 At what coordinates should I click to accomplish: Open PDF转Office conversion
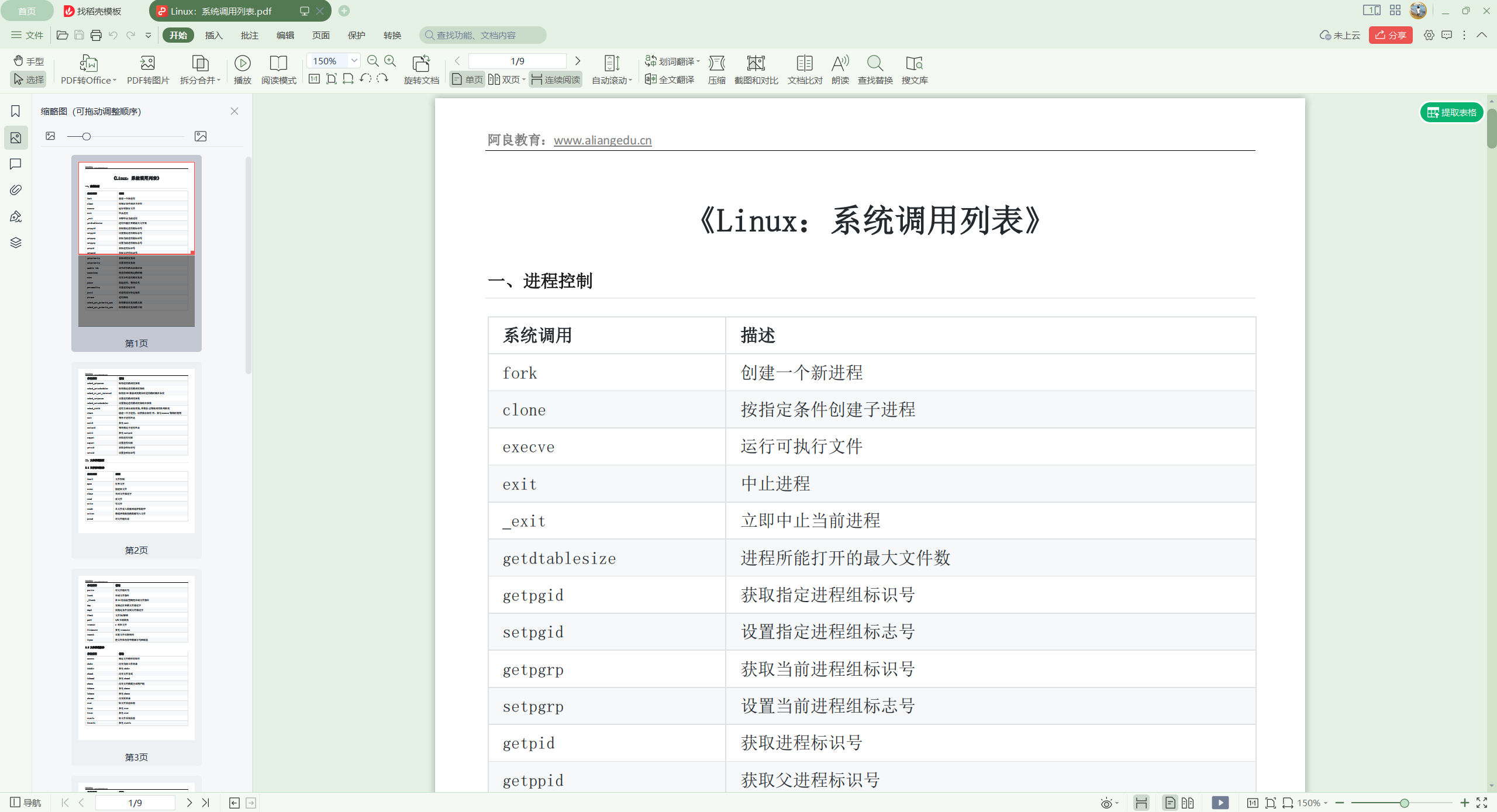tap(88, 70)
